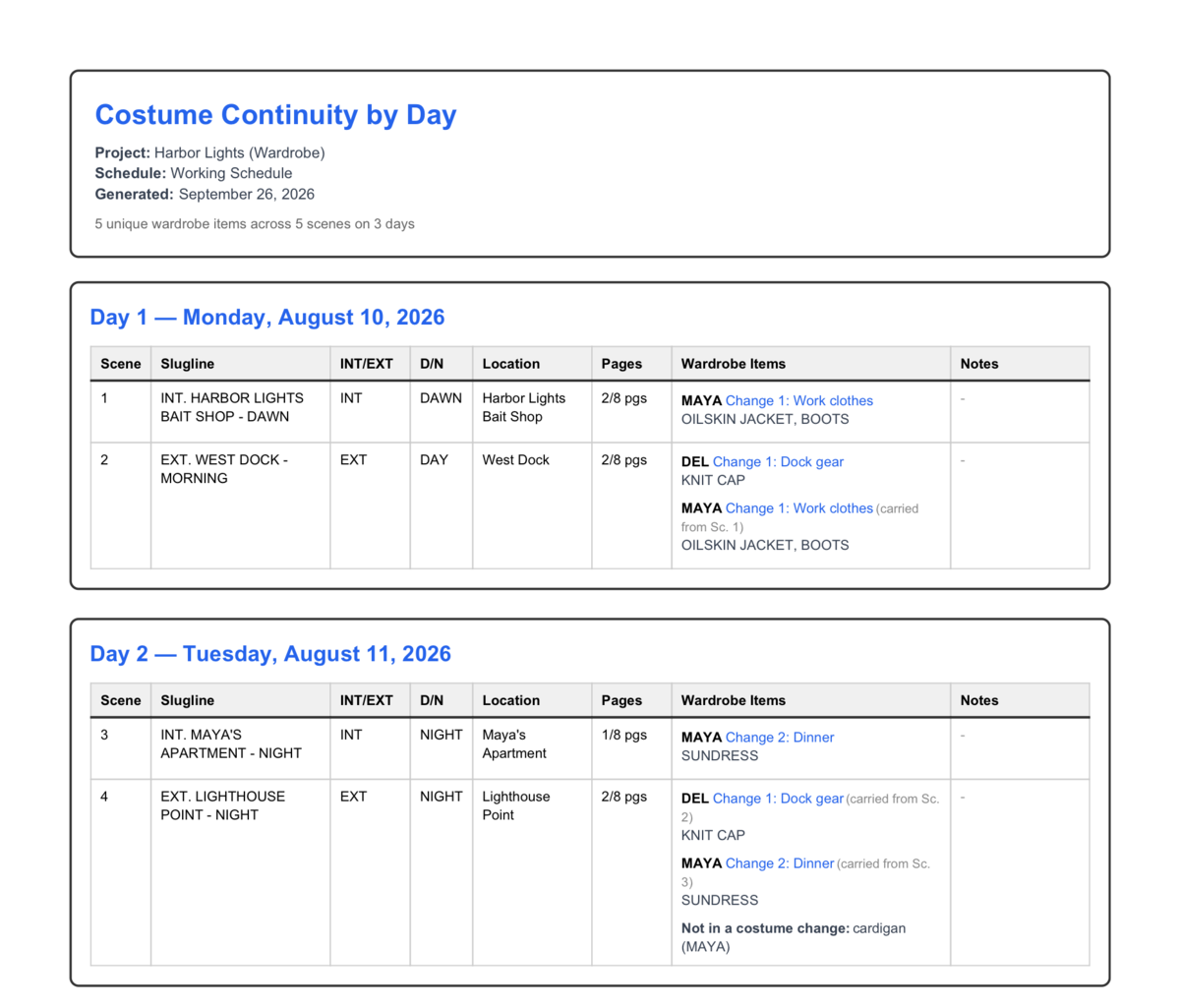Select slugline INT. HARBOR LIGHTS BAIT SHOP - DAWN
Screen dimensions: 1180x1008
[232, 407]
